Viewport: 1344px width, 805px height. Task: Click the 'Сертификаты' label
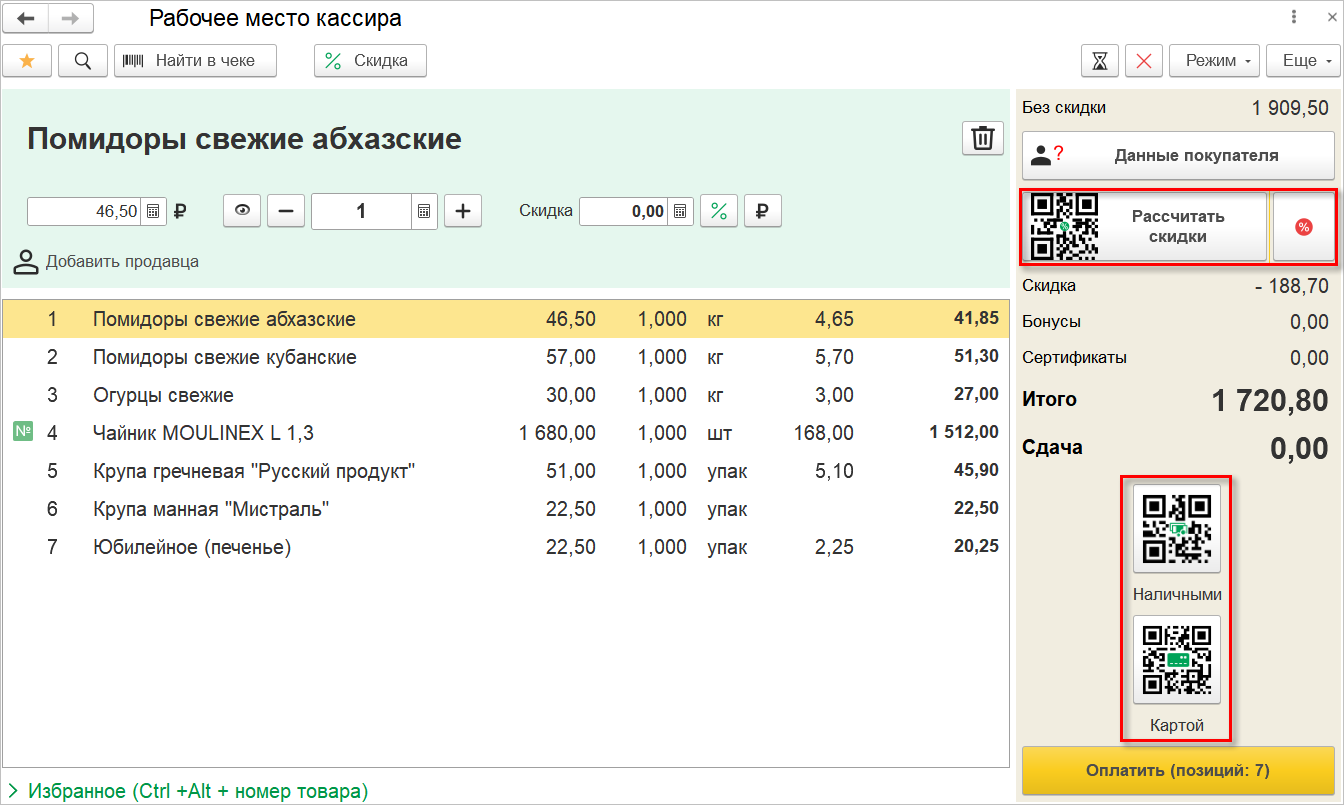[x=1074, y=357]
